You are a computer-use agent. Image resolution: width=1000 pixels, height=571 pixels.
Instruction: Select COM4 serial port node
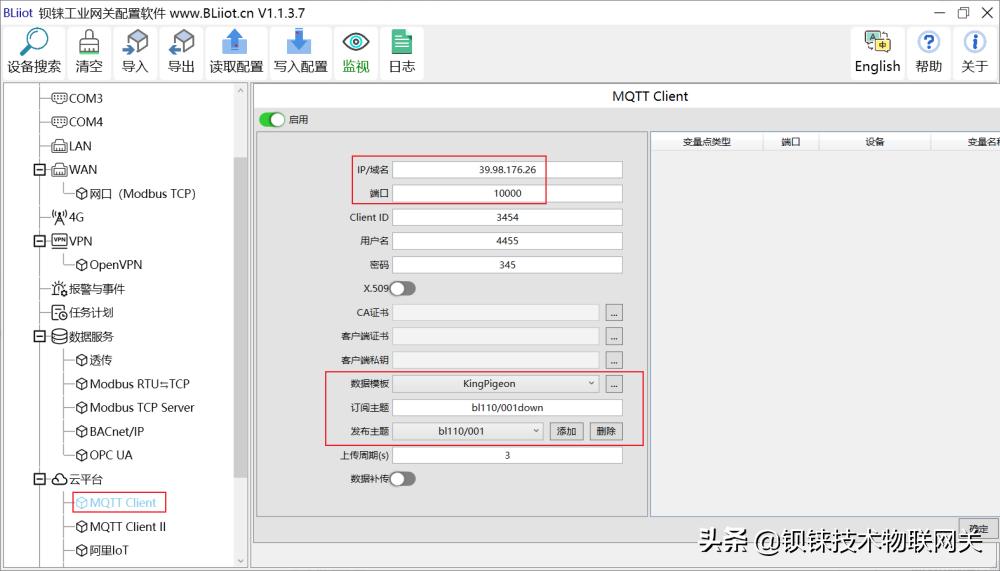tap(77, 122)
